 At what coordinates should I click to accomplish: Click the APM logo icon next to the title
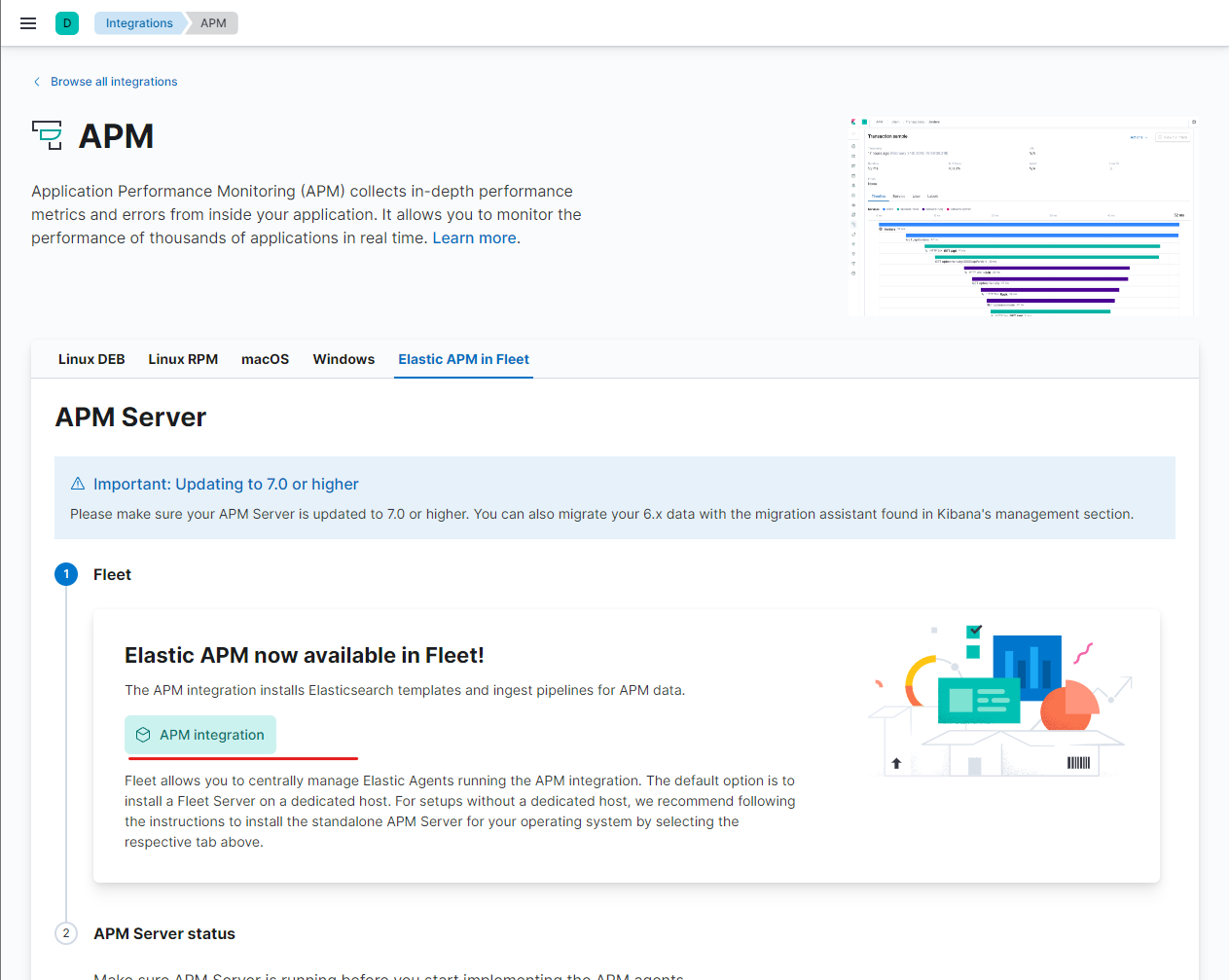47,135
